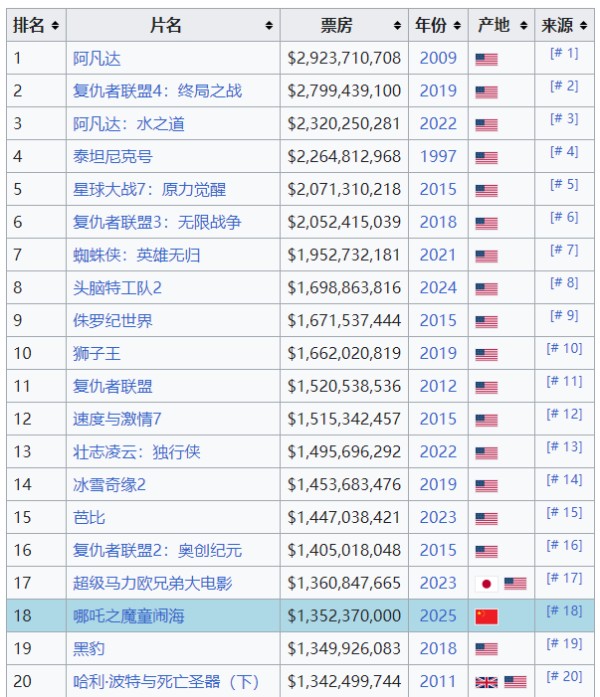The image size is (600, 697).
Task: Click the US flag in 黑豹 row
Action: [x=486, y=649]
